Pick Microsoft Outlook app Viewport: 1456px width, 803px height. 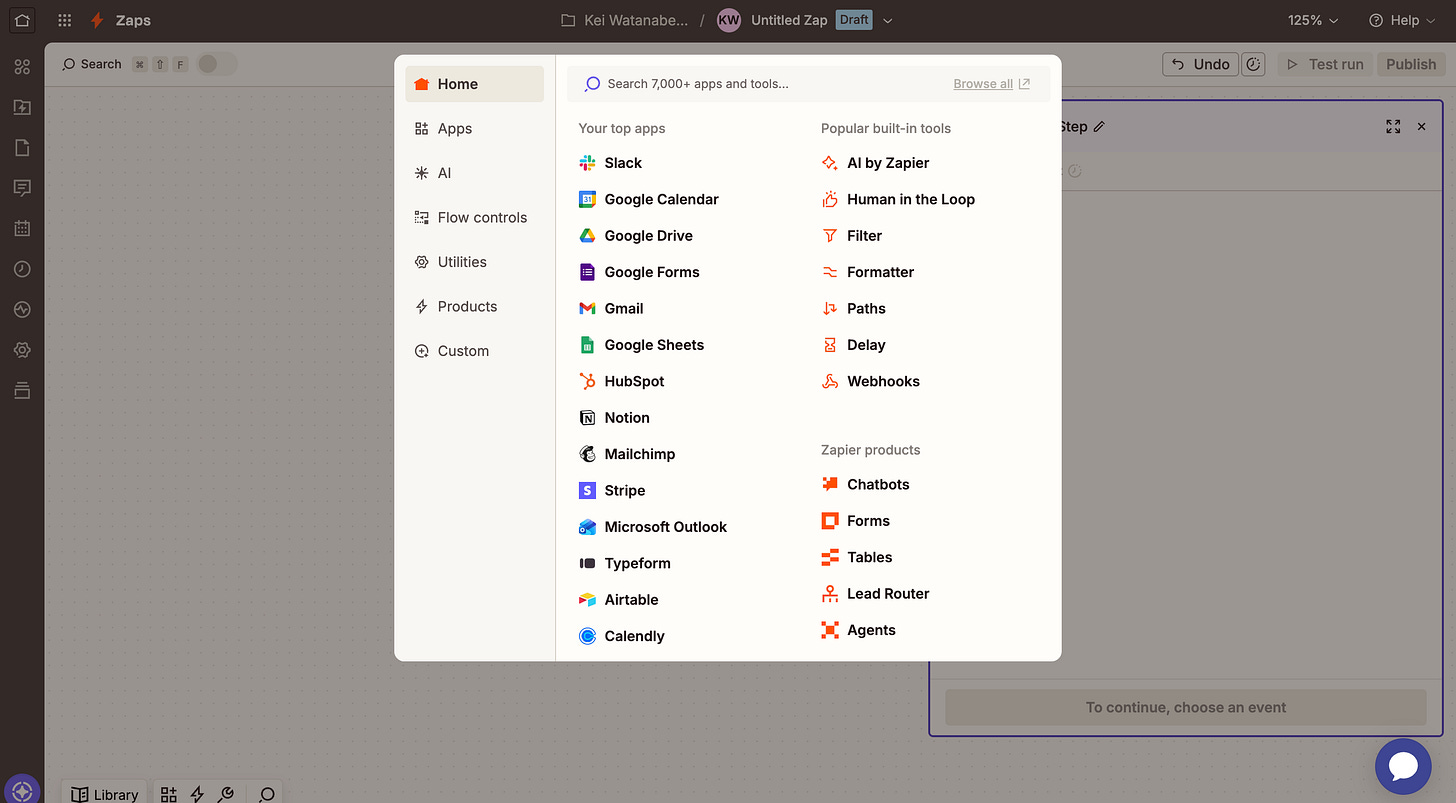point(653,527)
